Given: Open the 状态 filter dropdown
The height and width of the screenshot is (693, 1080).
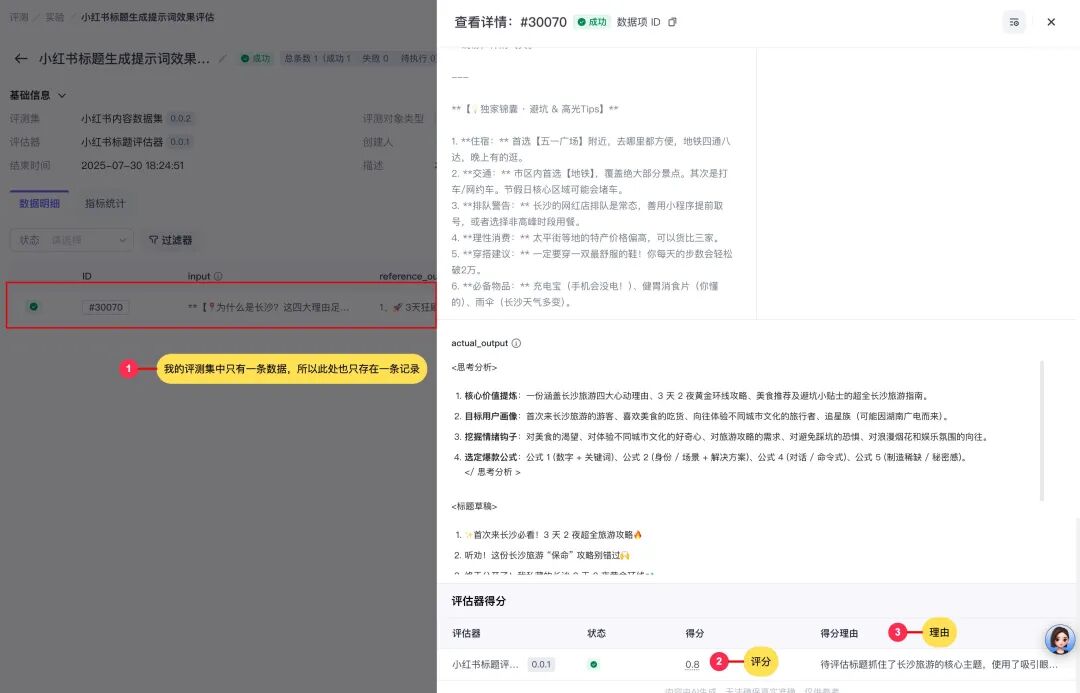Looking at the screenshot, I should [x=72, y=240].
